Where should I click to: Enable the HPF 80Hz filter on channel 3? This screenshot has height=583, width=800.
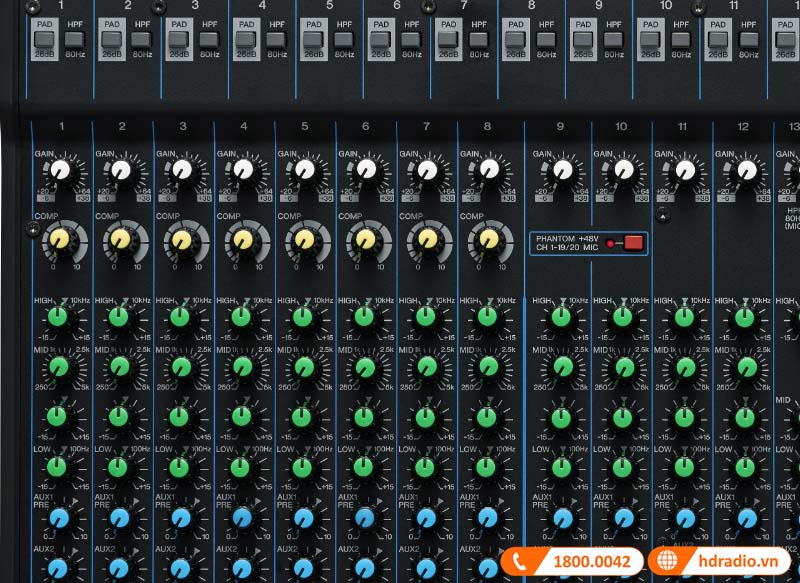click(x=209, y=38)
